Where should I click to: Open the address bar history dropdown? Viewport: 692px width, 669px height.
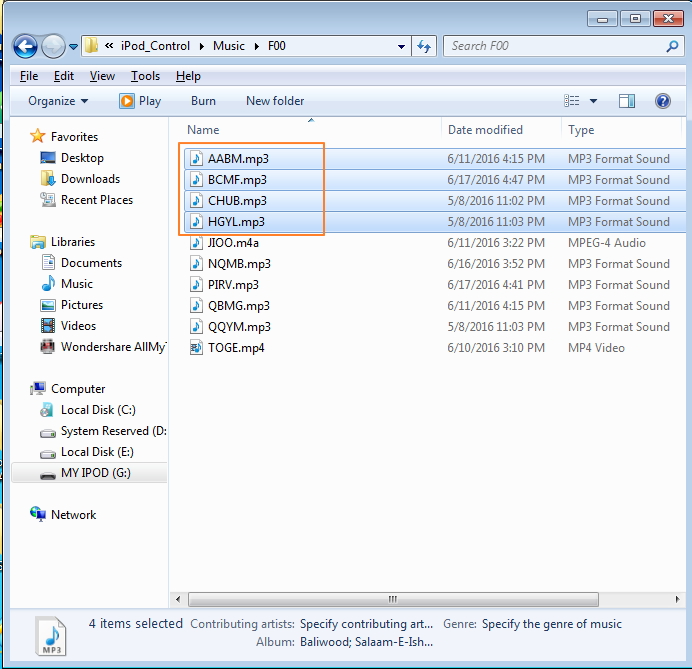[401, 46]
